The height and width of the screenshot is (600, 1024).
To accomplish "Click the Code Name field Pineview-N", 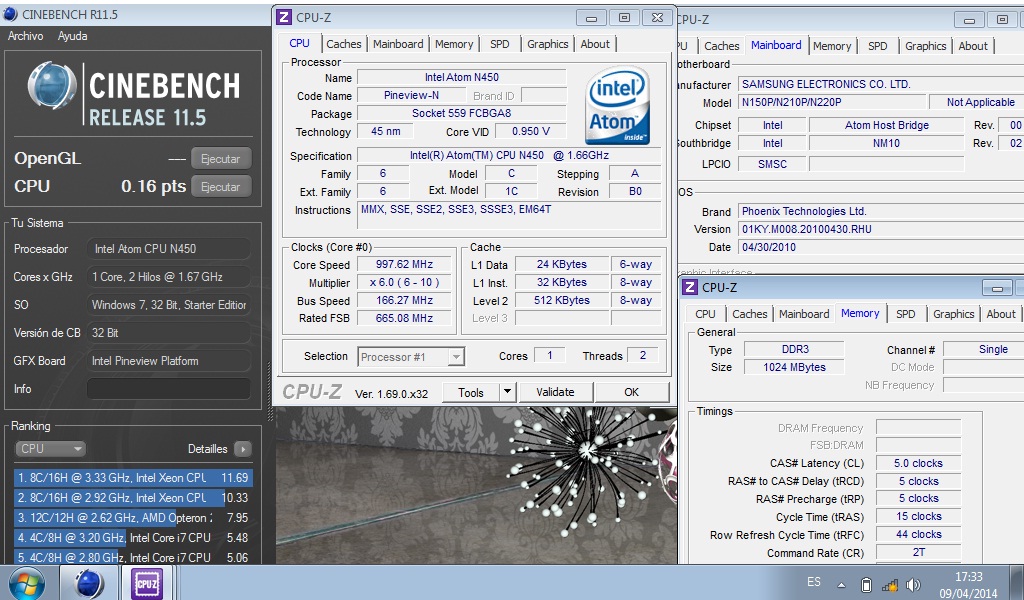I will pyautogui.click(x=411, y=95).
